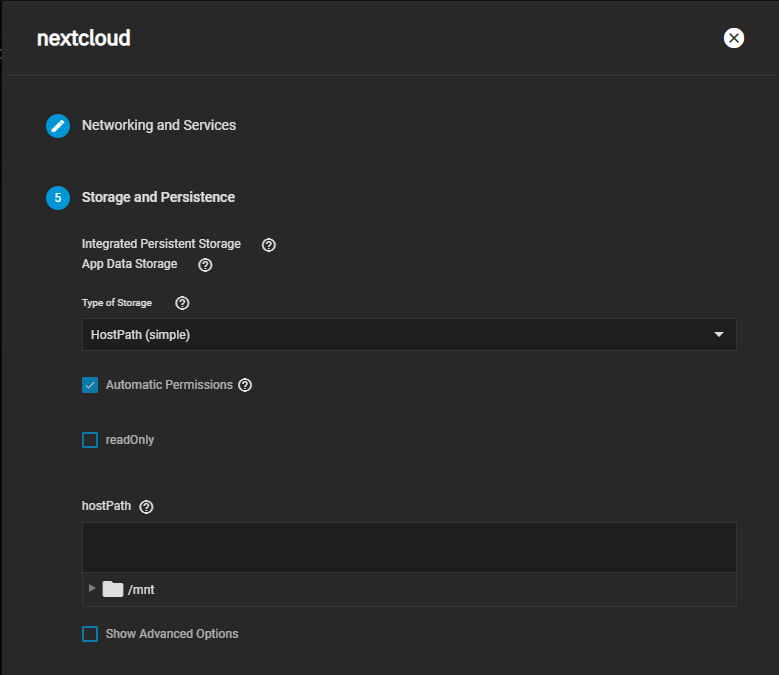Open help tooltip for App Data Storage
This screenshot has width=779, height=675.
[x=205, y=265]
